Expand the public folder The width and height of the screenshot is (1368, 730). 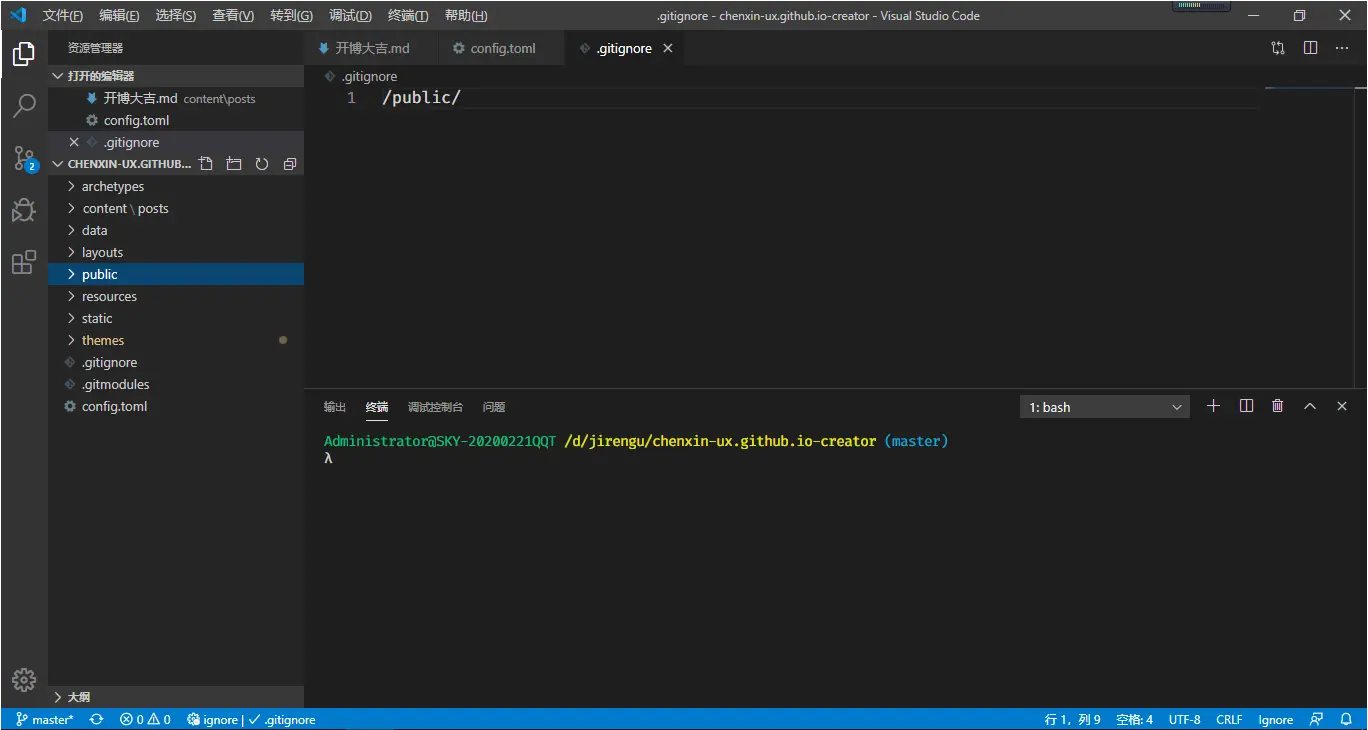(176, 274)
